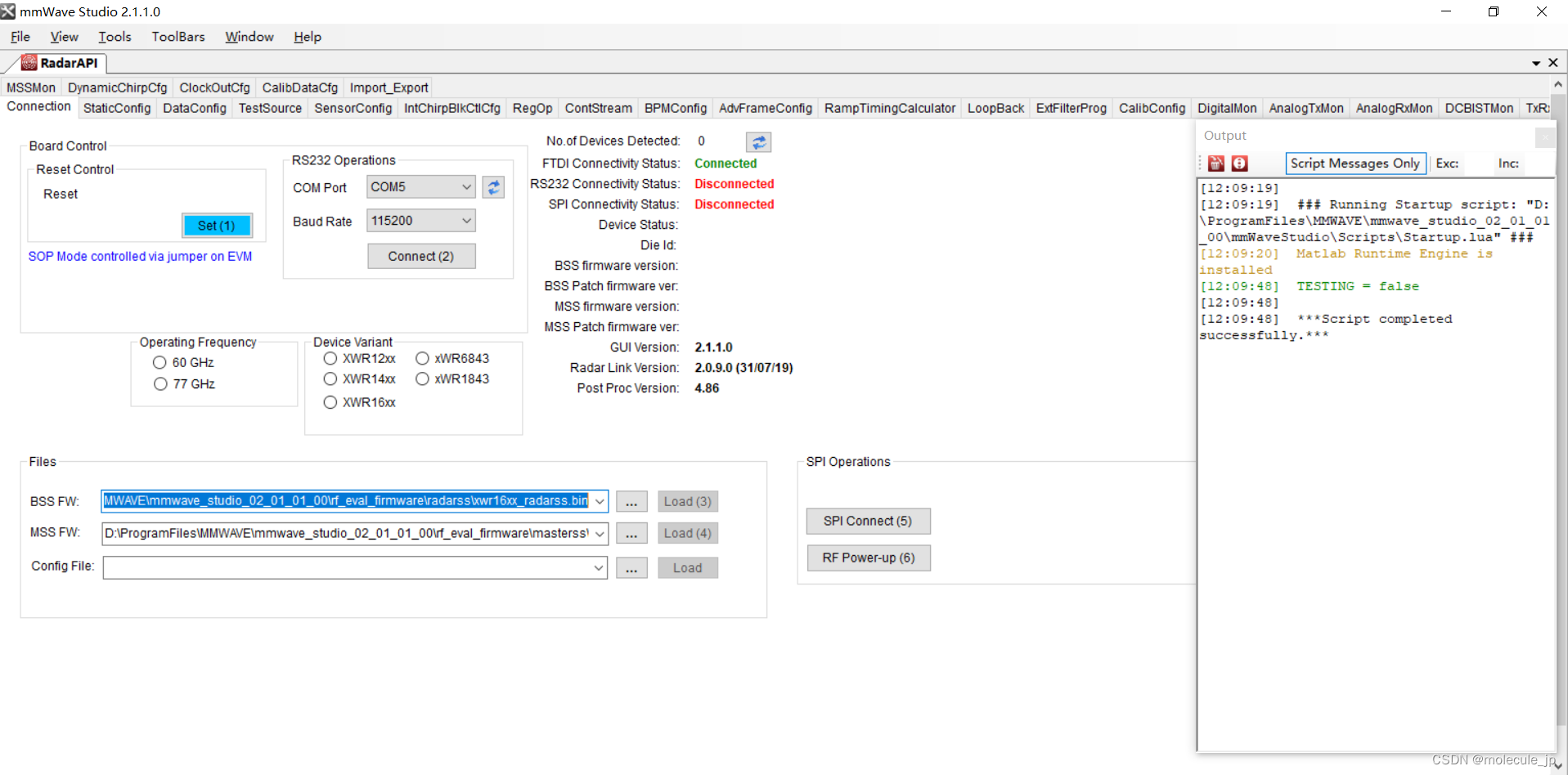
Task: Click the Connect (2) button
Action: pyautogui.click(x=421, y=257)
